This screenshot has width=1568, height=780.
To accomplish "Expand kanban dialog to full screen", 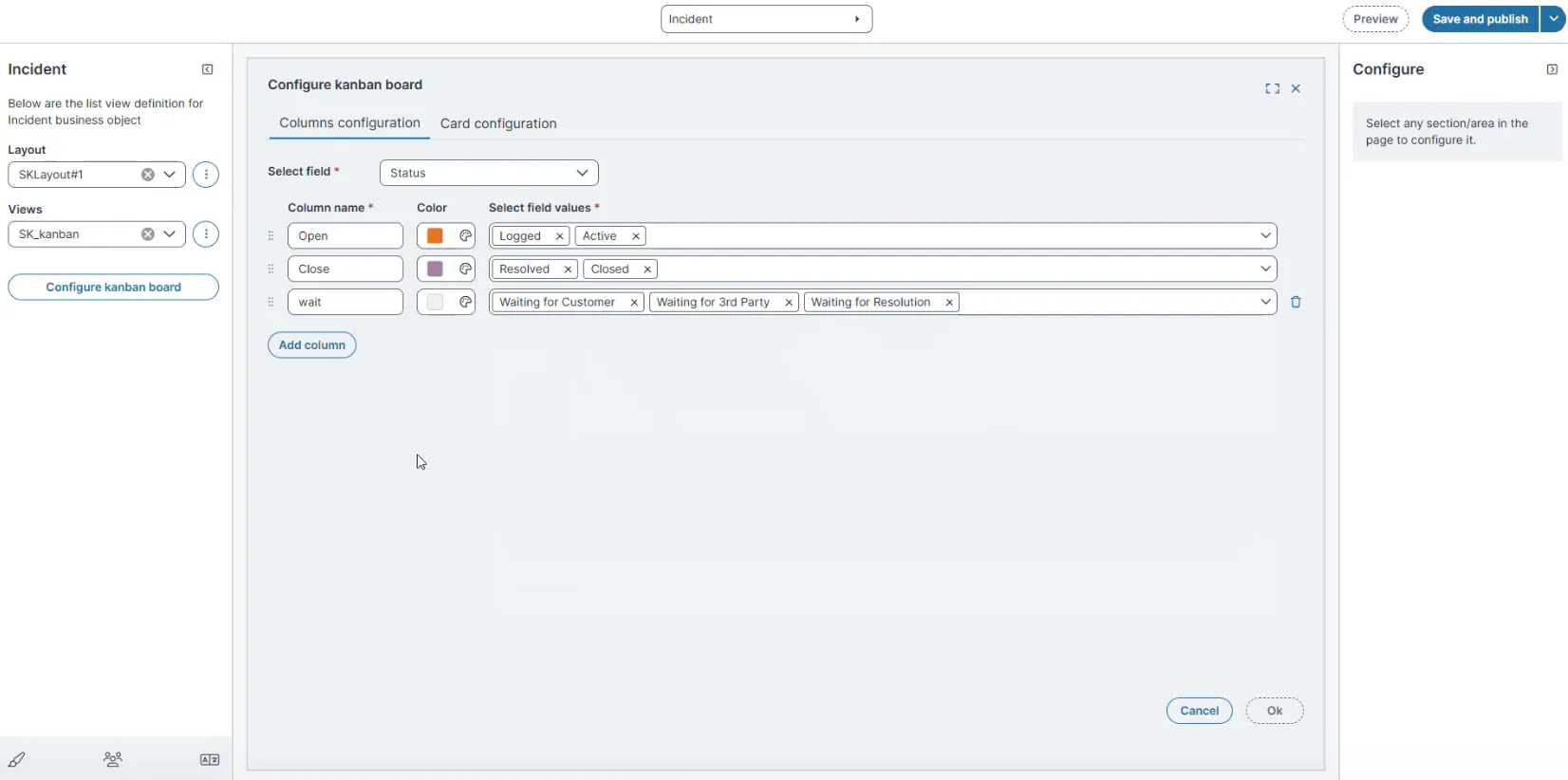I will (x=1272, y=88).
